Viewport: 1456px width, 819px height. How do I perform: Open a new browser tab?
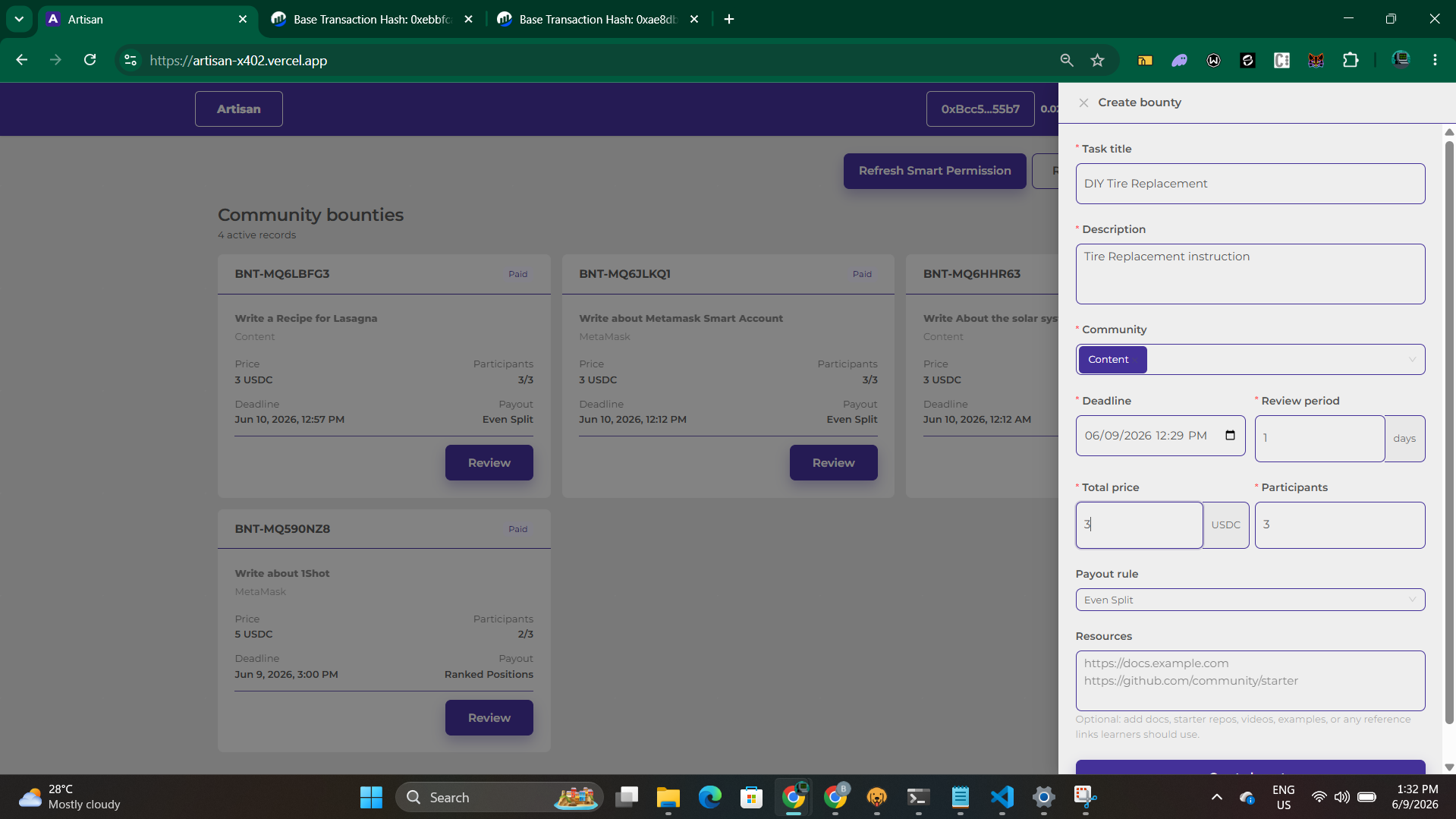[729, 19]
